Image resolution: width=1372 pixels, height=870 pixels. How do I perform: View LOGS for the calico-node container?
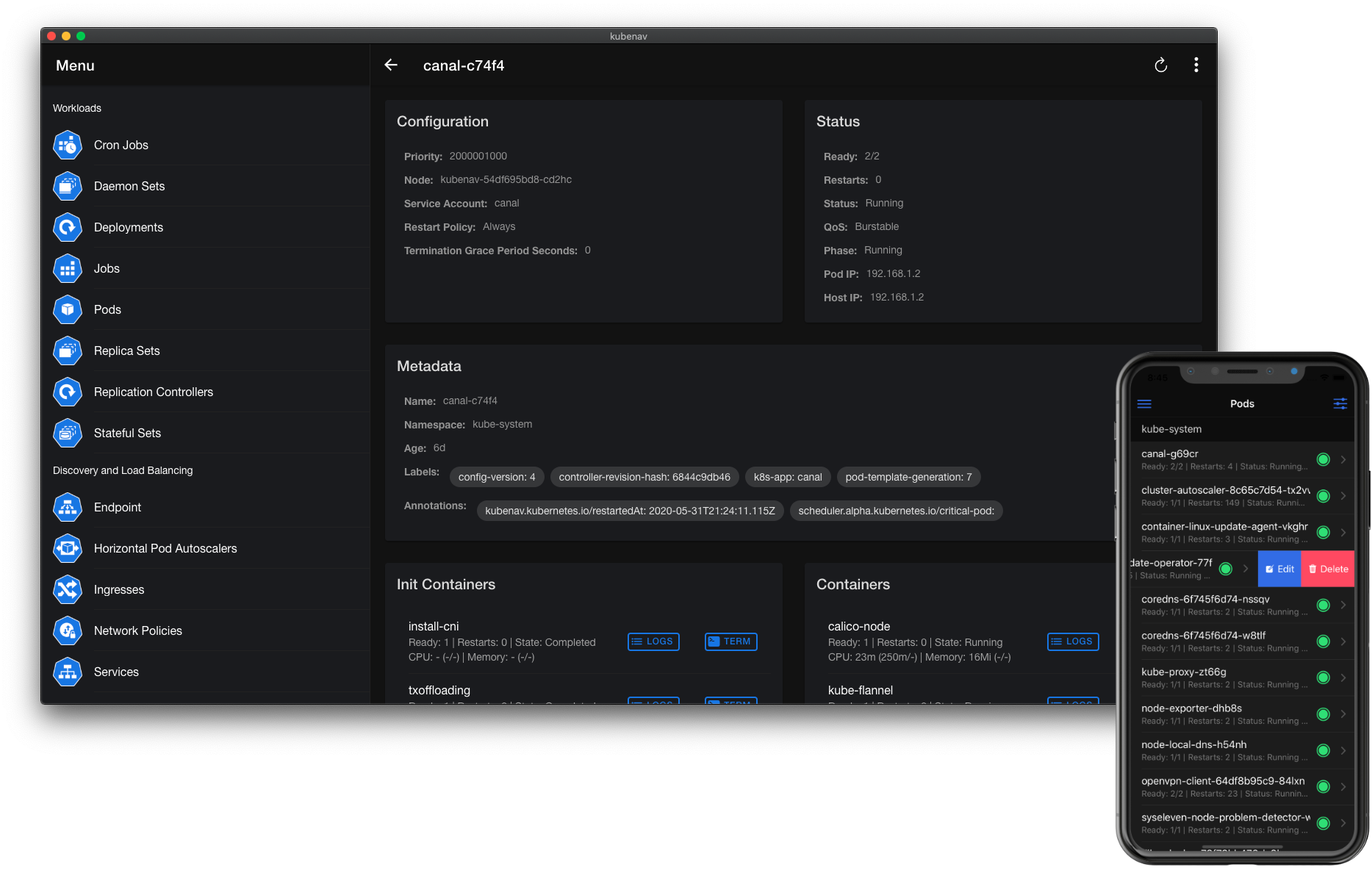(1073, 641)
